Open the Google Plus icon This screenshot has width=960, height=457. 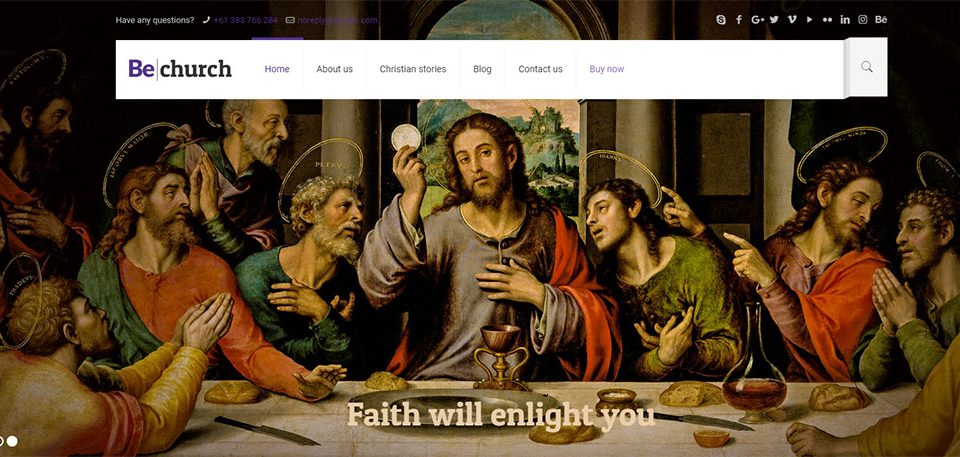click(x=757, y=20)
